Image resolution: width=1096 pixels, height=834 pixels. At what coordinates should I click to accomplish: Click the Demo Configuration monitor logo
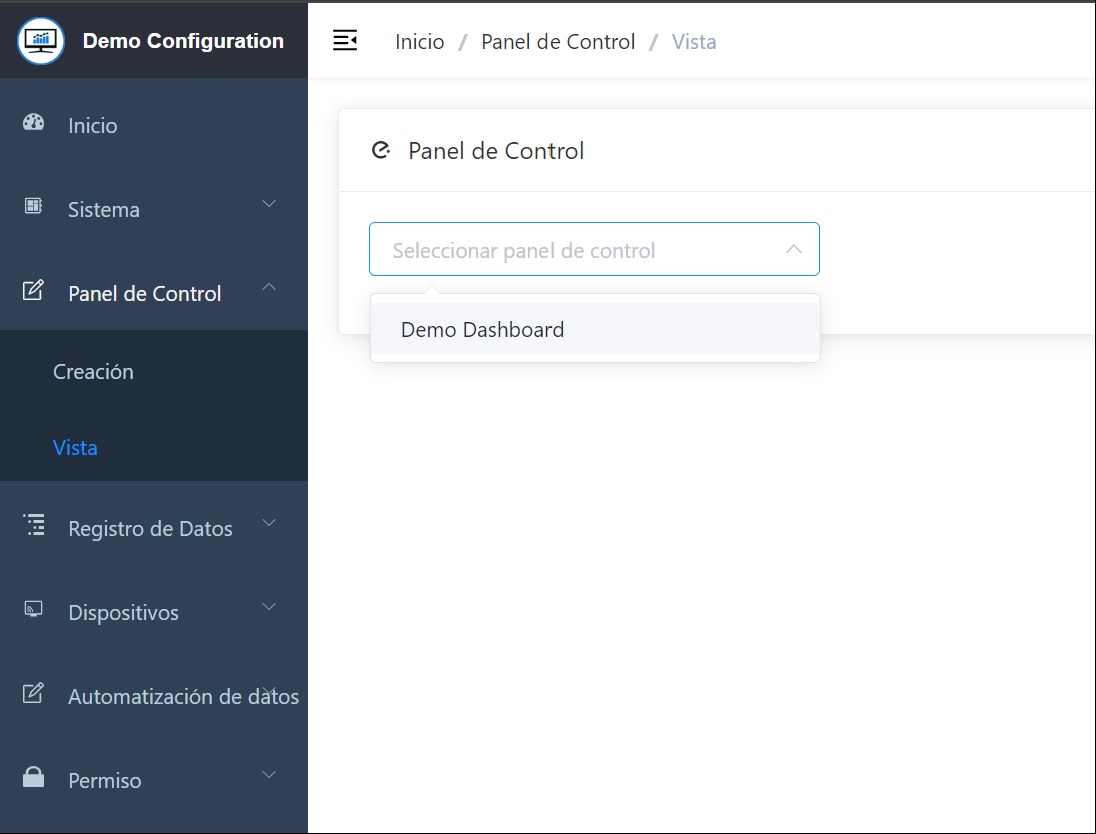click(41, 41)
